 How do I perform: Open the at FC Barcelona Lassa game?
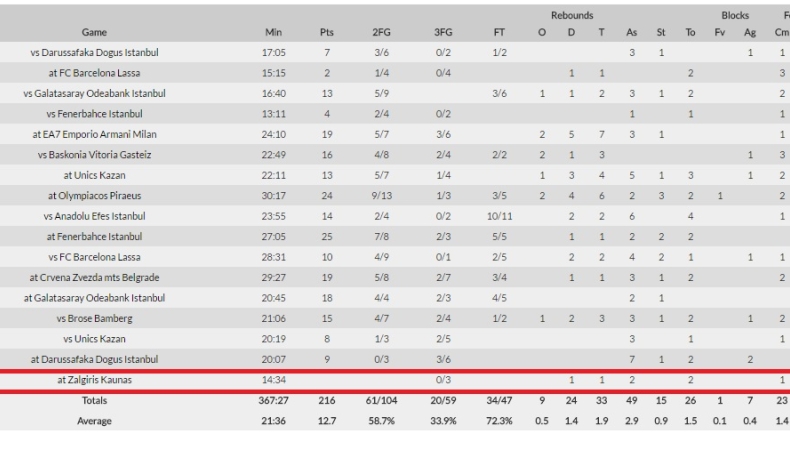point(95,73)
